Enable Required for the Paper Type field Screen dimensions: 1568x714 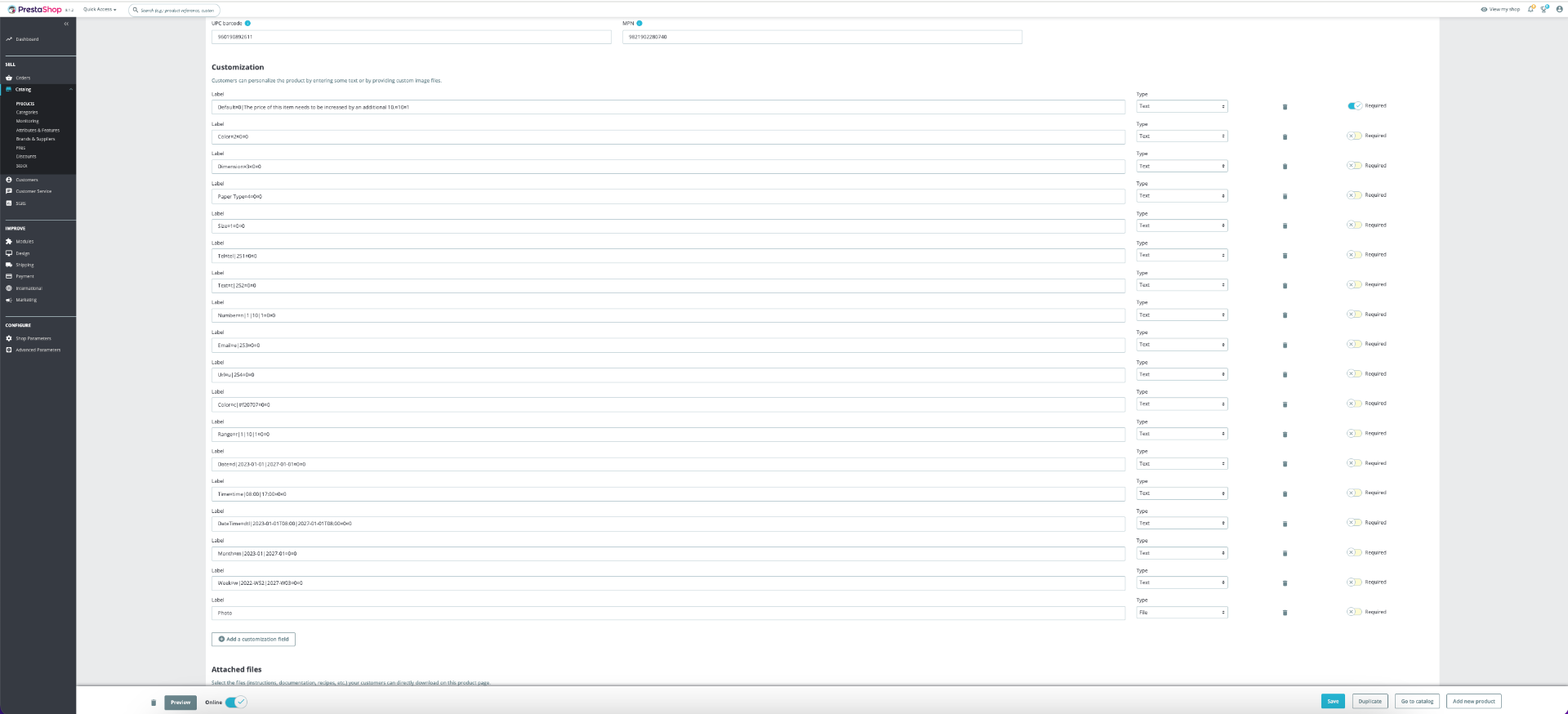[1354, 195]
